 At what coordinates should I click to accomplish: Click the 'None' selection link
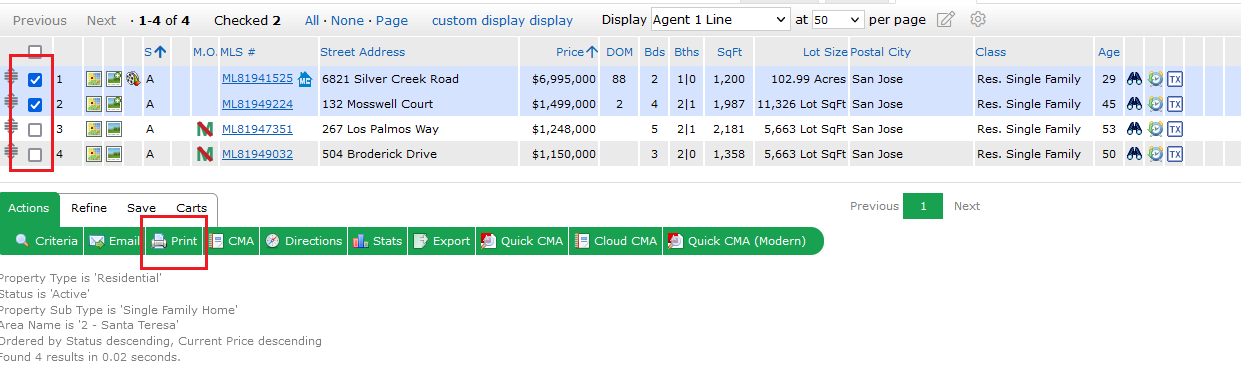point(348,20)
